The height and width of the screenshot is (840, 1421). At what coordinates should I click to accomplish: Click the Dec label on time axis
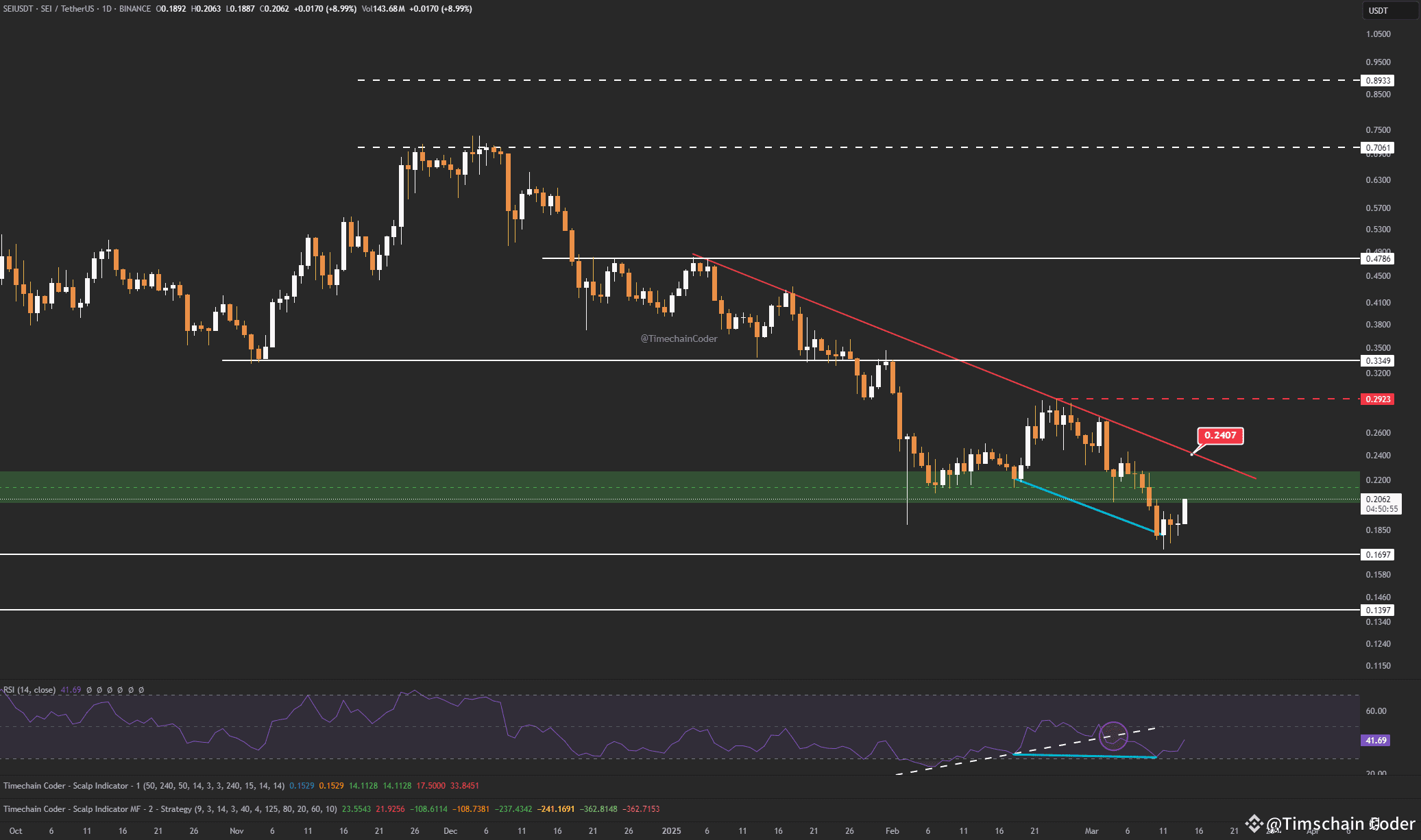point(450,831)
